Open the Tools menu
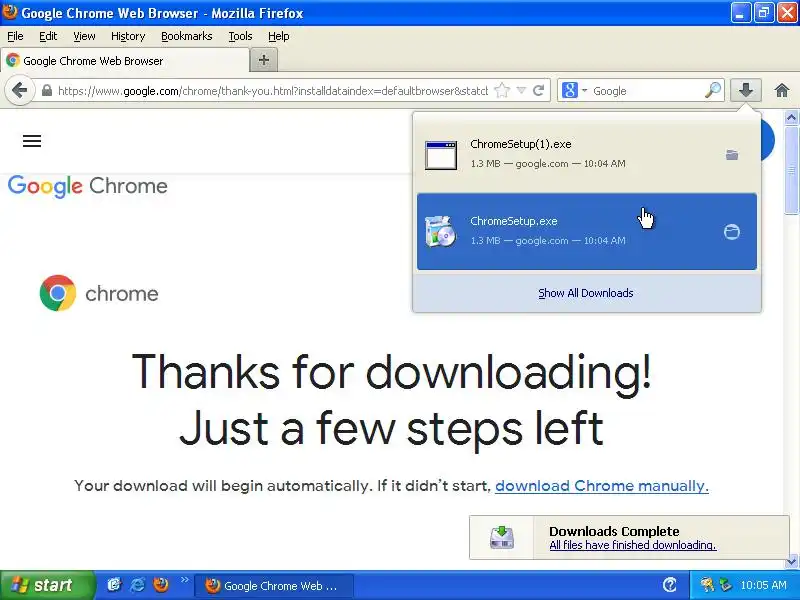The image size is (800, 600). 240,36
